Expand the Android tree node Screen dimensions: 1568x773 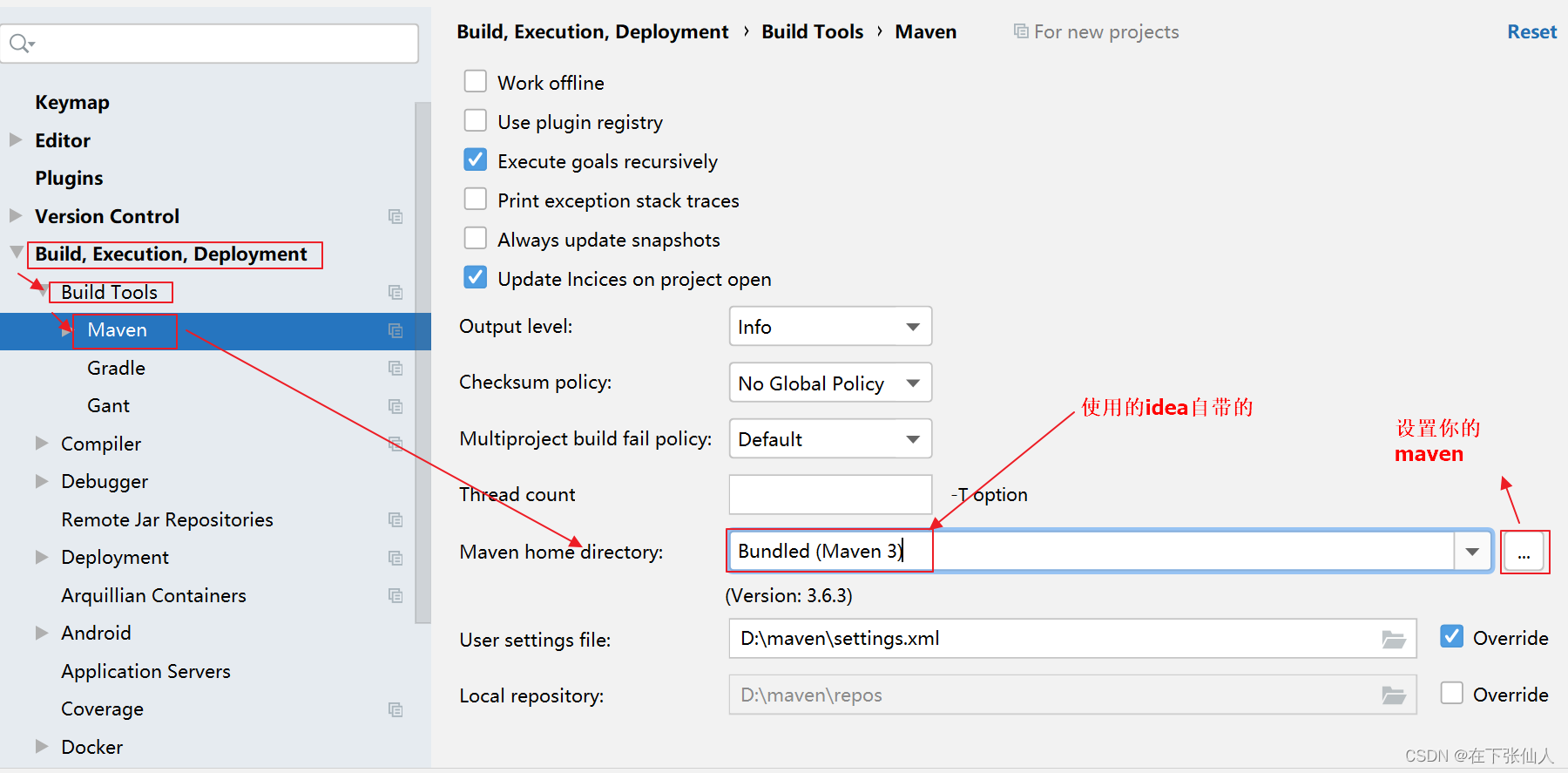pyautogui.click(x=42, y=633)
